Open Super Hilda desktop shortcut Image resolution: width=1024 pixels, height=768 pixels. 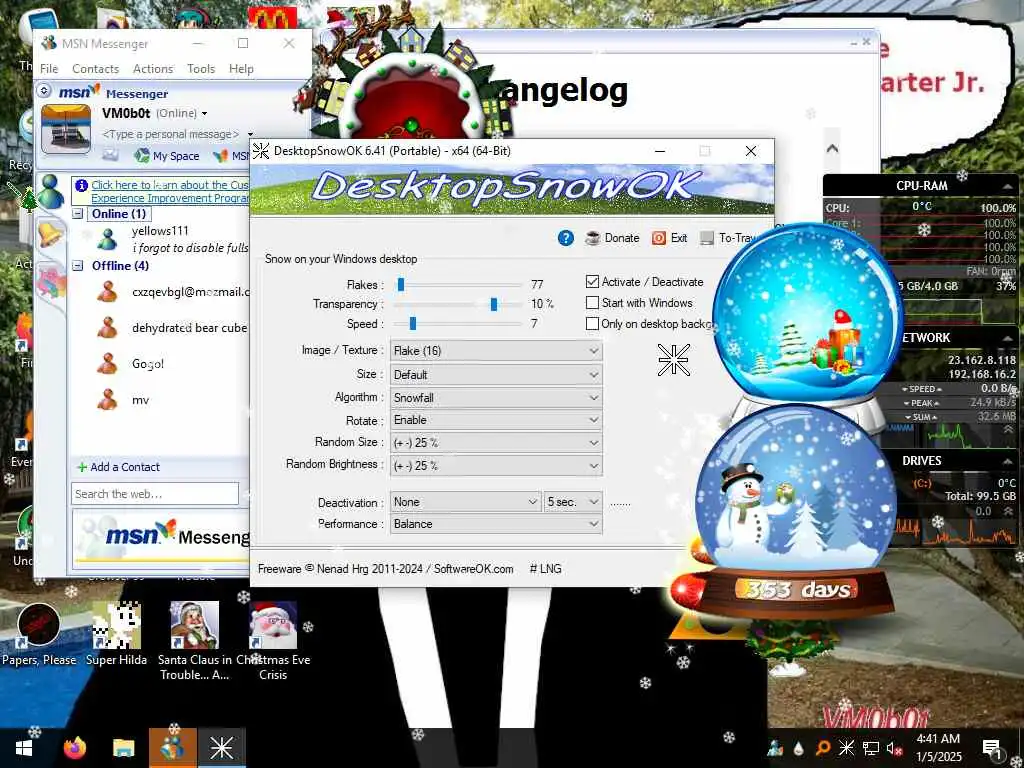(x=116, y=635)
